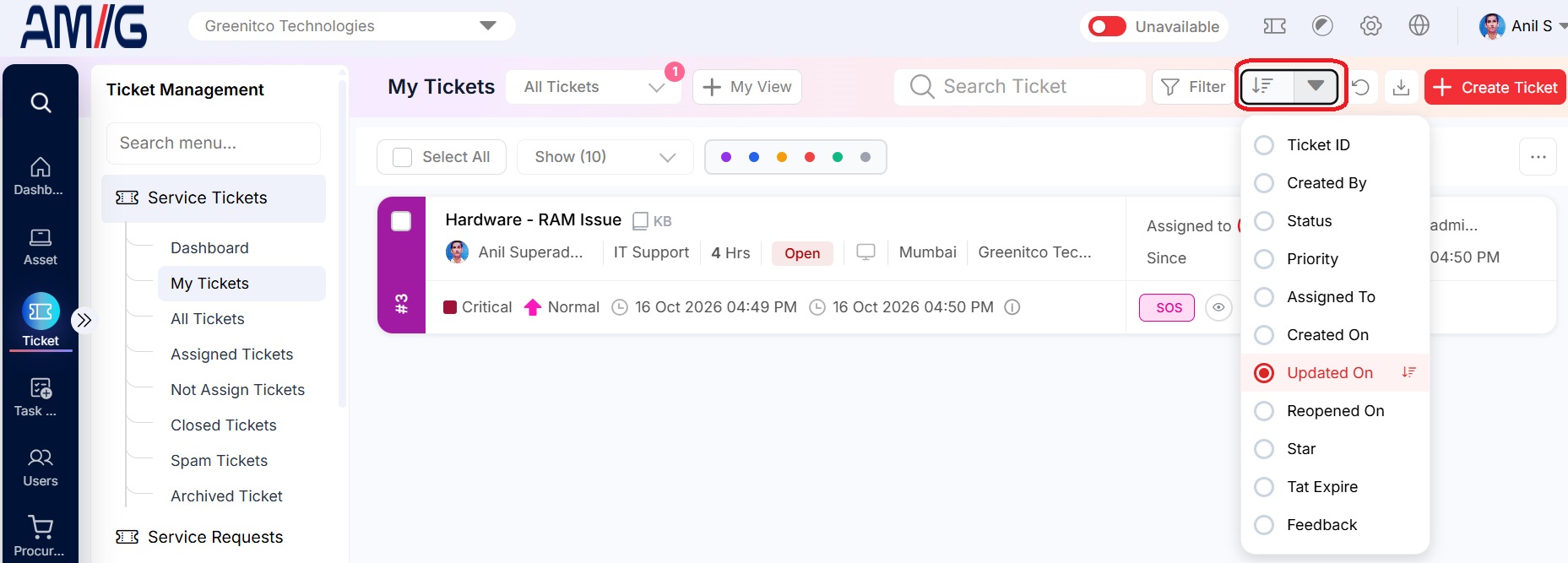Image resolution: width=1568 pixels, height=563 pixels.
Task: Click Anil Superadmin avatar on ticket
Action: pyautogui.click(x=457, y=252)
